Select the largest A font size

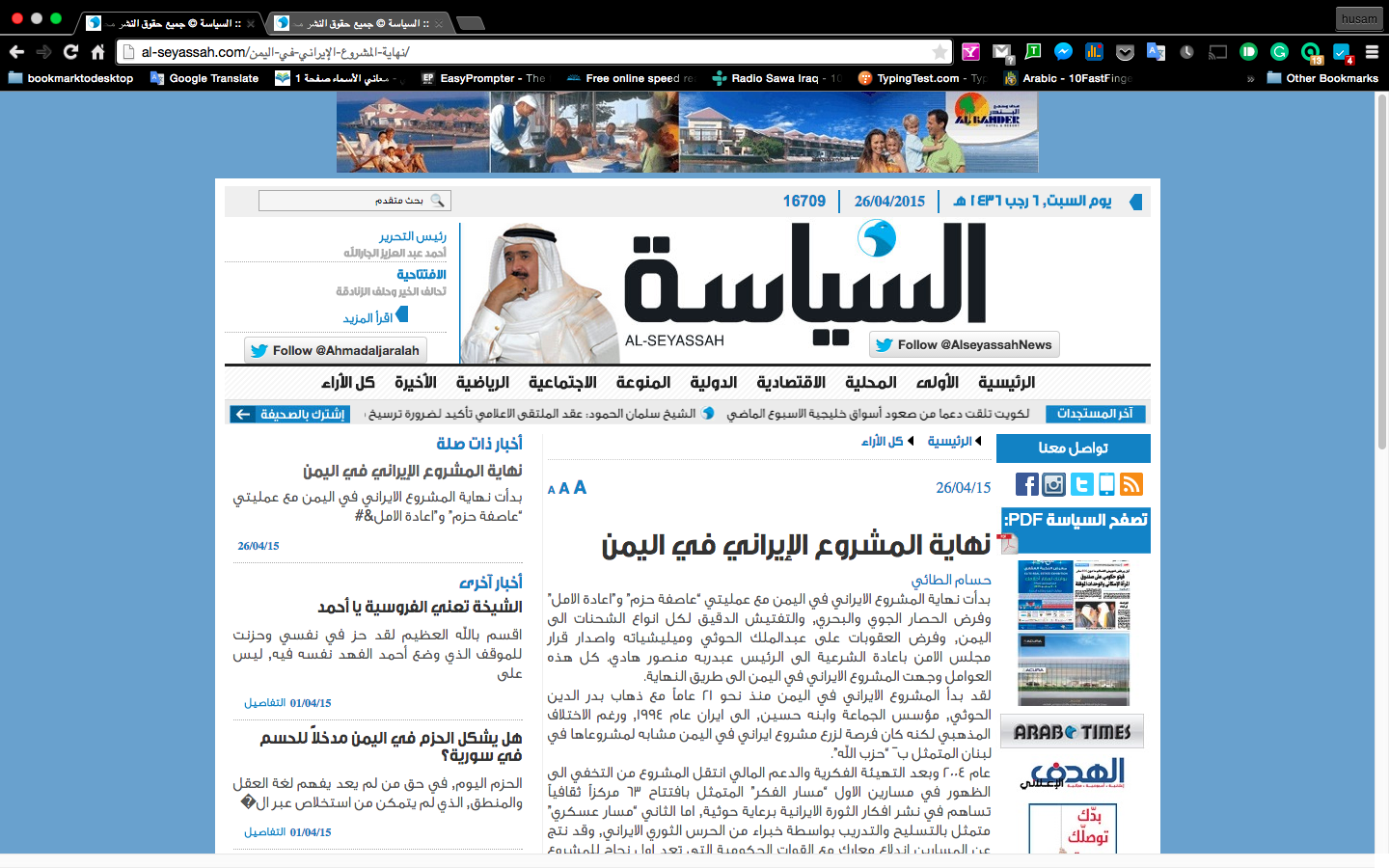tap(580, 487)
